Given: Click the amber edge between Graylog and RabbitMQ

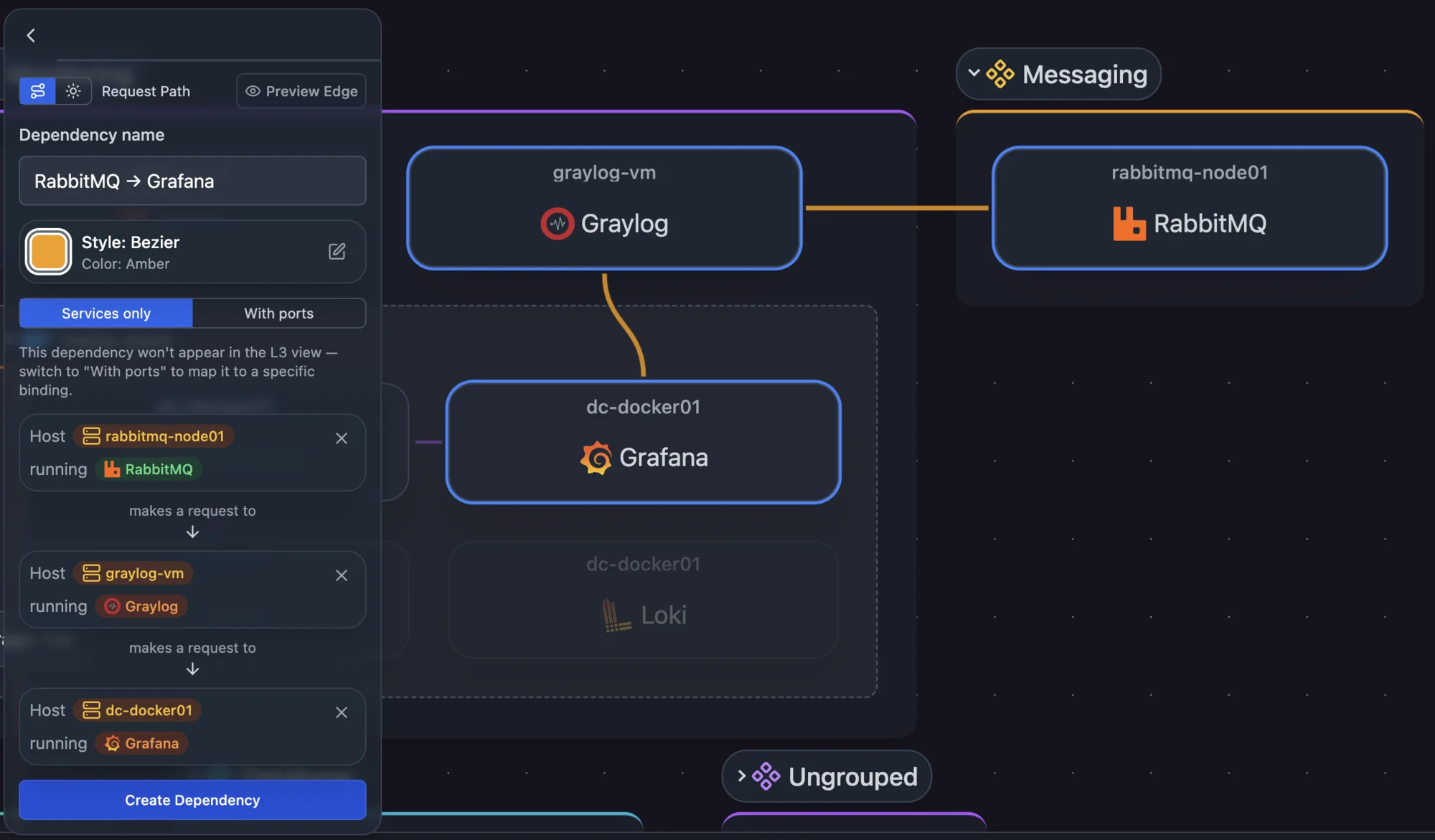Looking at the screenshot, I should pyautogui.click(x=897, y=208).
